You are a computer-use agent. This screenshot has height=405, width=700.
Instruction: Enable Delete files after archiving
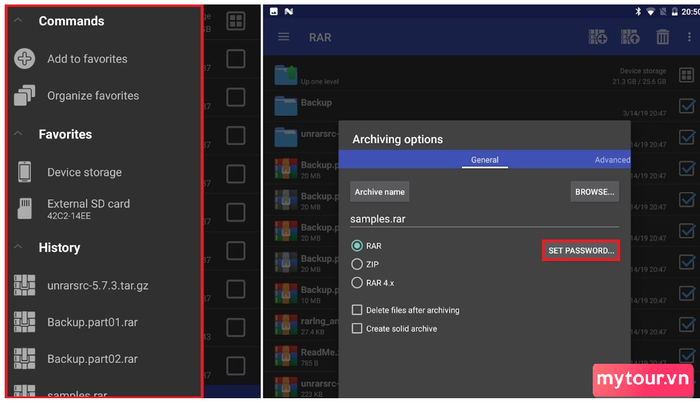tap(357, 310)
